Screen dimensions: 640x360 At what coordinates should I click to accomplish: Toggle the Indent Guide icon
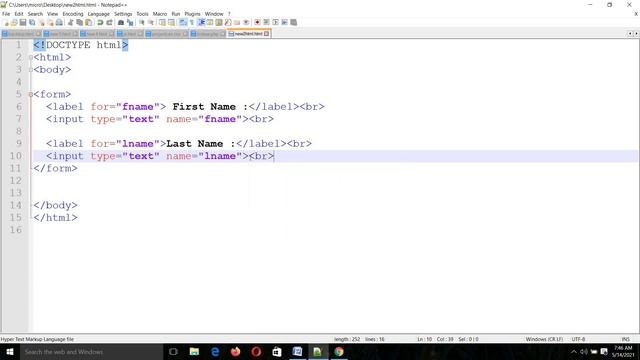pyautogui.click(x=201, y=22)
